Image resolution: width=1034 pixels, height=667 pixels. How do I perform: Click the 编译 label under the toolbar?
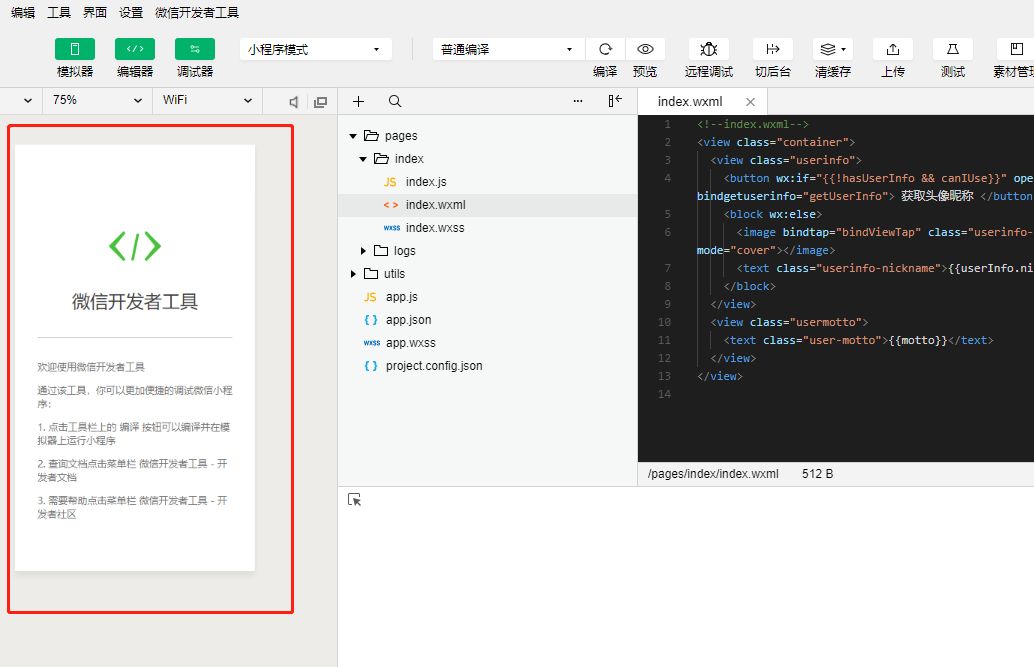(605, 72)
